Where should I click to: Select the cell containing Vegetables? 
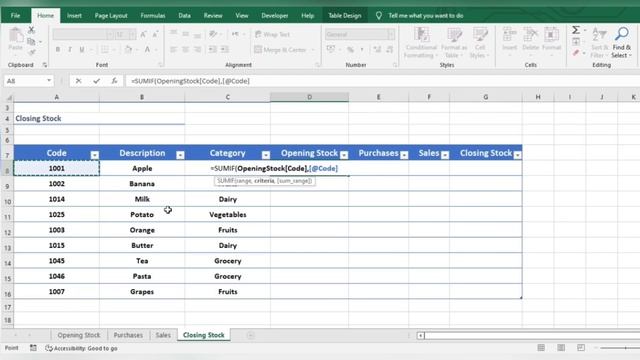tap(227, 215)
